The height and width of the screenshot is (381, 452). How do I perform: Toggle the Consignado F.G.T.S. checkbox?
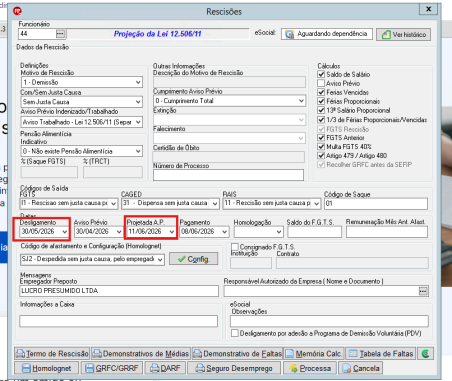tap(235, 247)
